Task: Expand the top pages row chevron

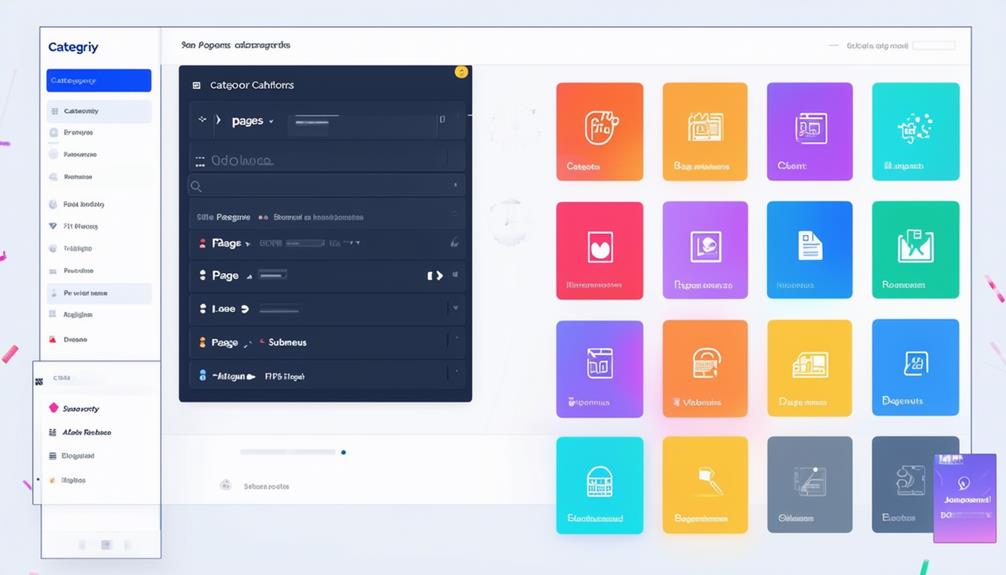Action: [x=218, y=120]
